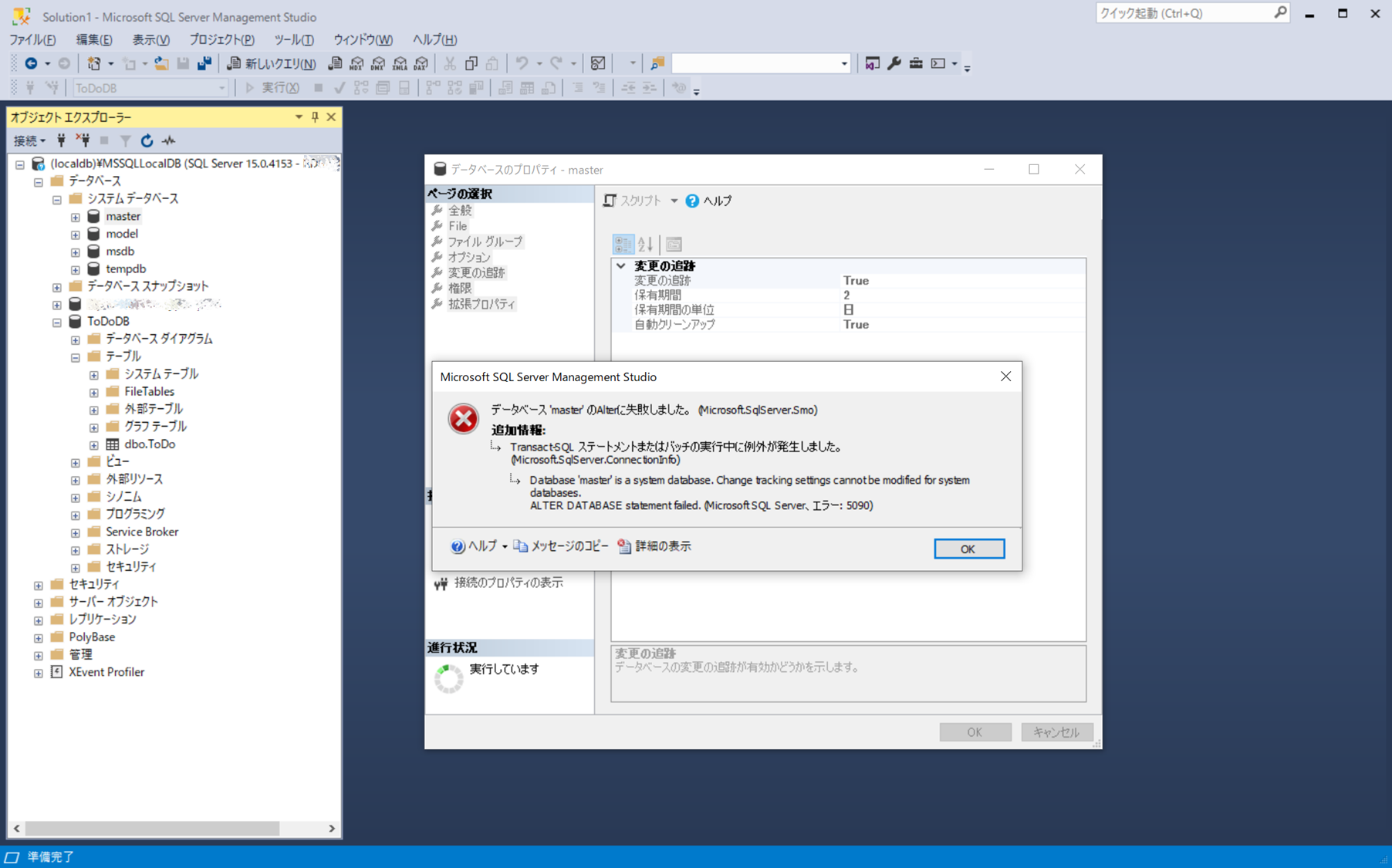The width and height of the screenshot is (1392, 868).
Task: Open the 接続 dropdown in Object Explorer
Action: pos(30,140)
